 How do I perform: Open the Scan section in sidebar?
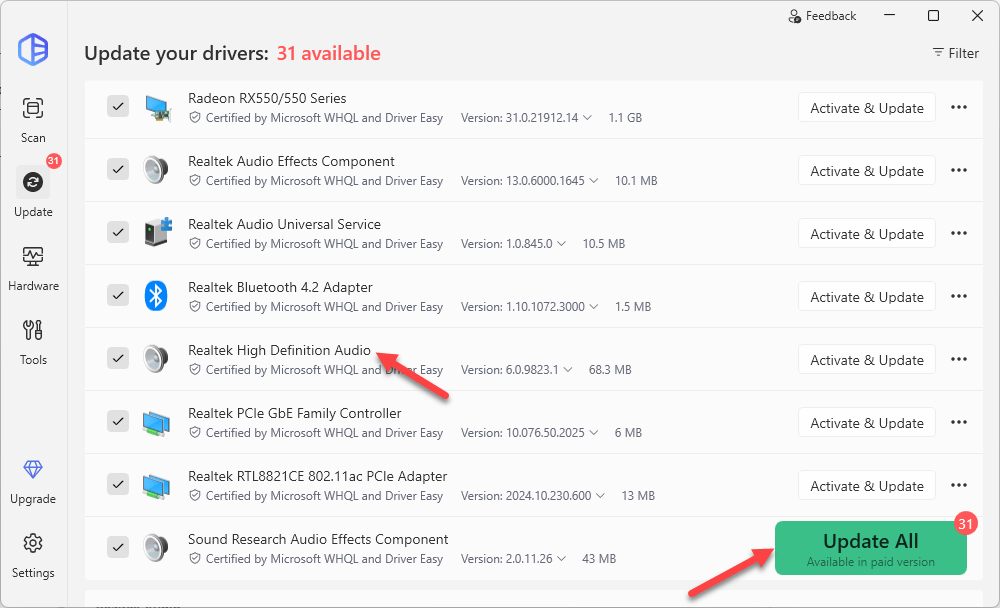(x=33, y=119)
